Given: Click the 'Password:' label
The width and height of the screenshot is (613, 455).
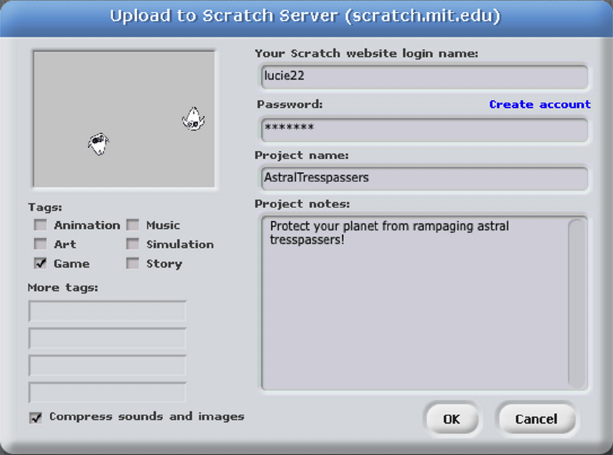Looking at the screenshot, I should pos(290,104).
